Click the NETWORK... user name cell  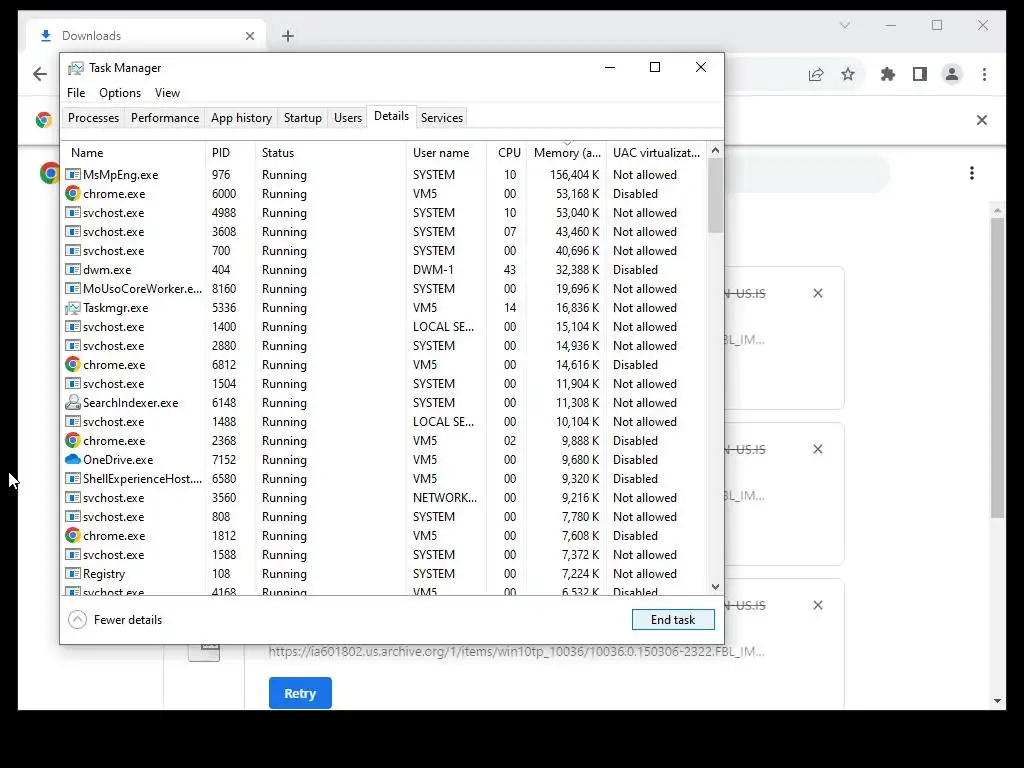click(x=445, y=498)
